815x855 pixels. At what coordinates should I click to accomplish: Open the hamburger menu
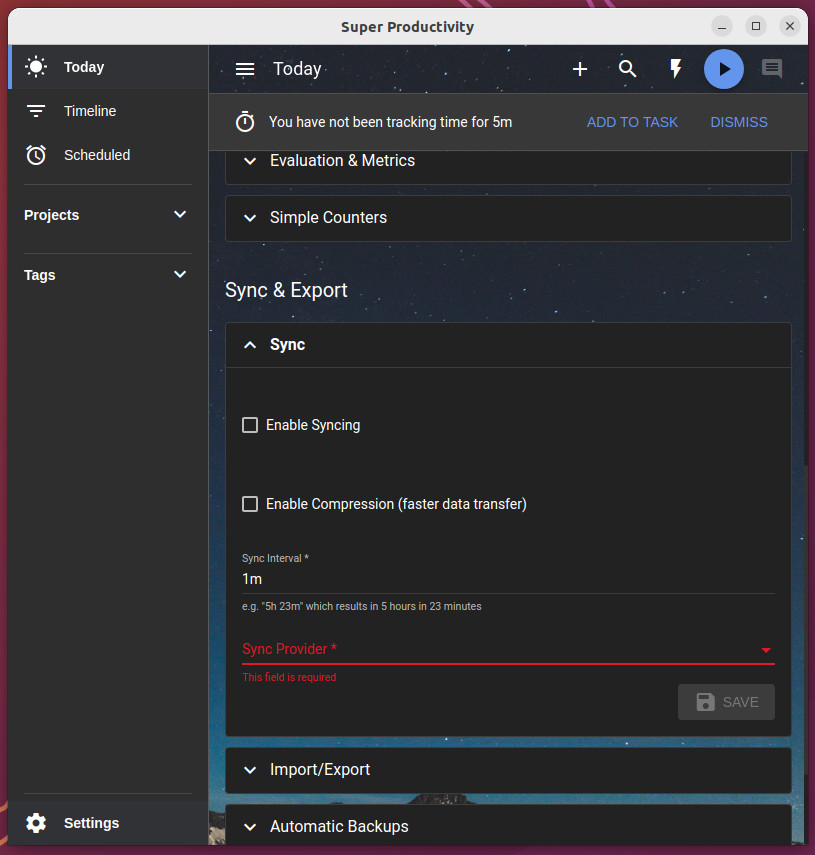tap(244, 69)
